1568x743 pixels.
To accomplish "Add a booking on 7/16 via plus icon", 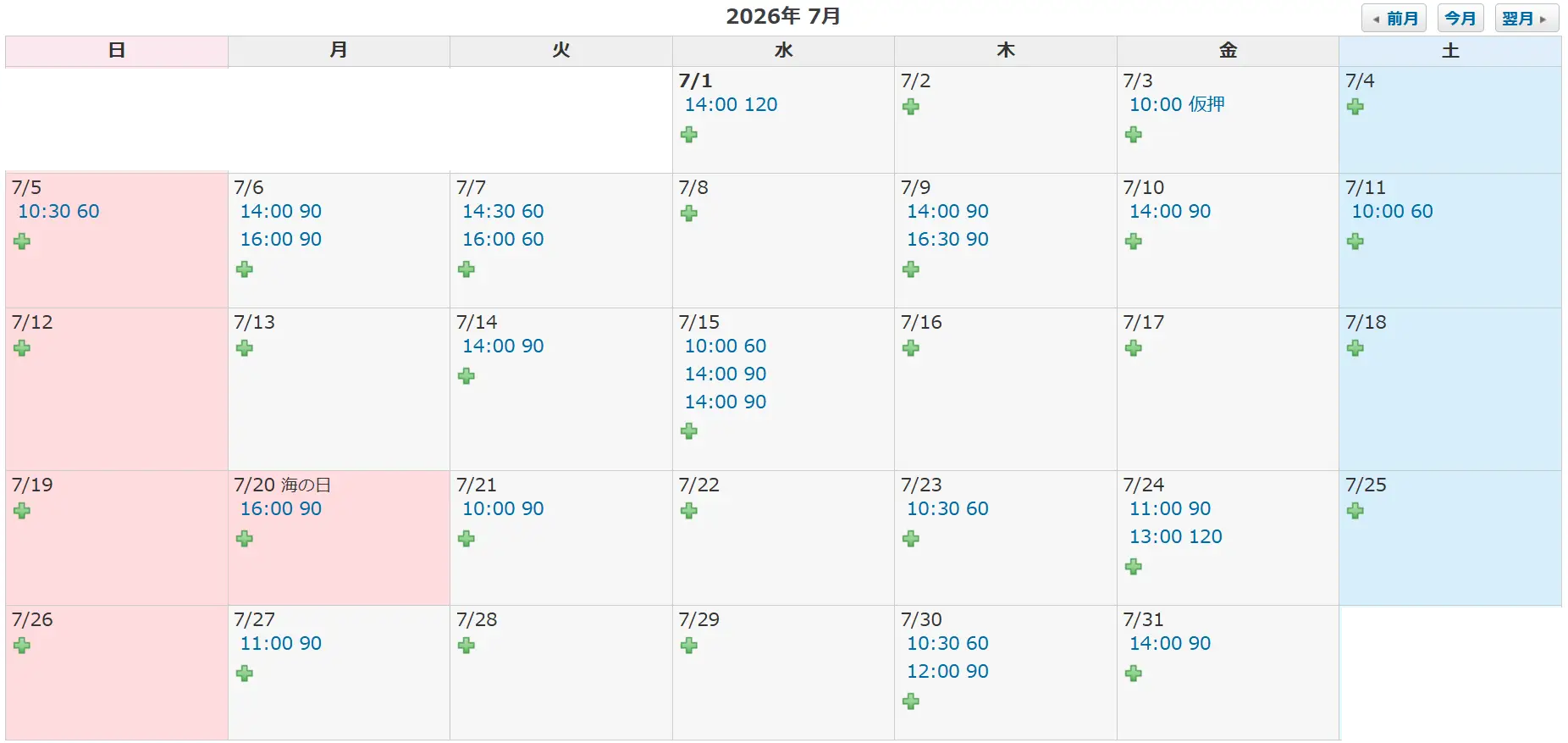I will [911, 348].
